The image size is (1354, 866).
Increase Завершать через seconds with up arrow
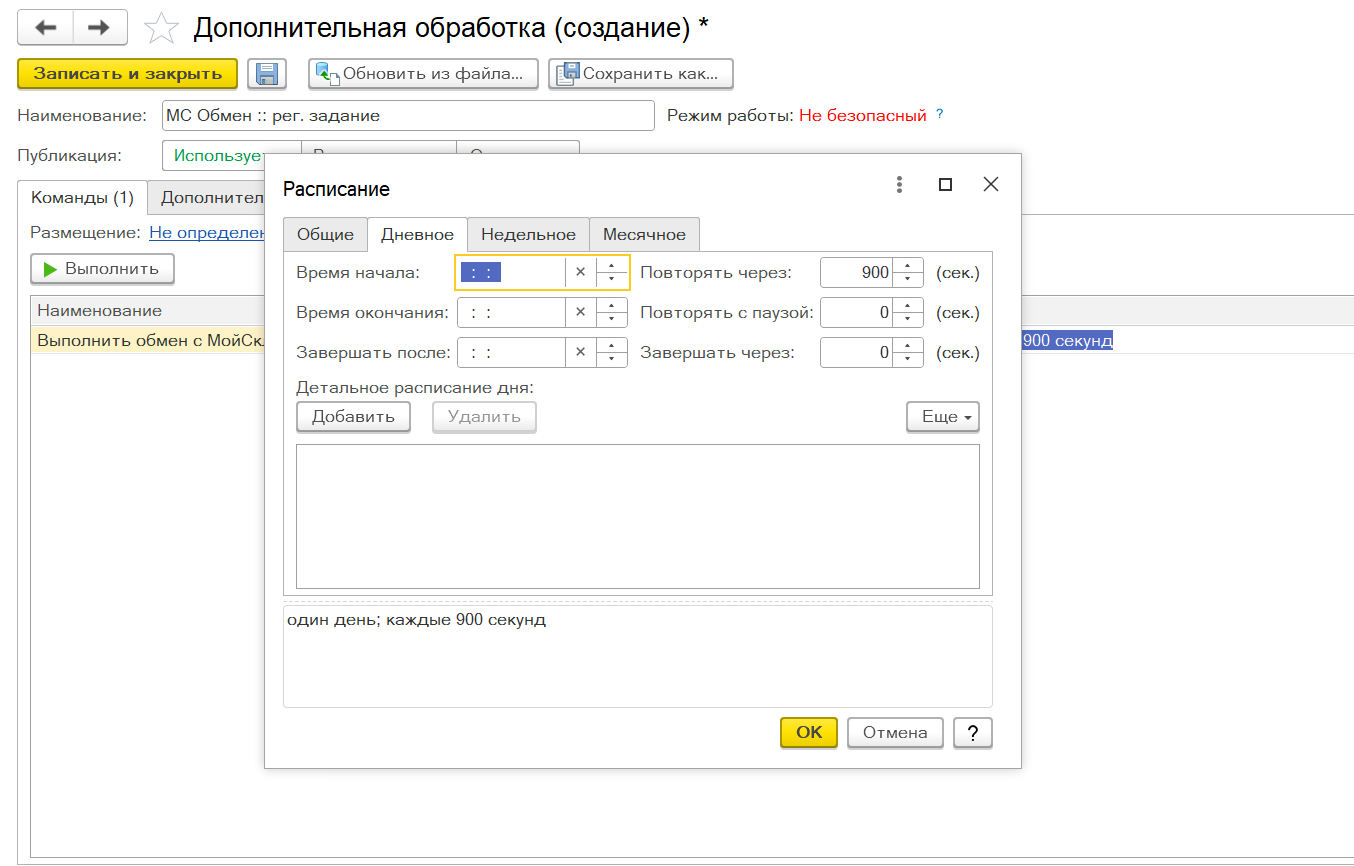pyautogui.click(x=907, y=346)
